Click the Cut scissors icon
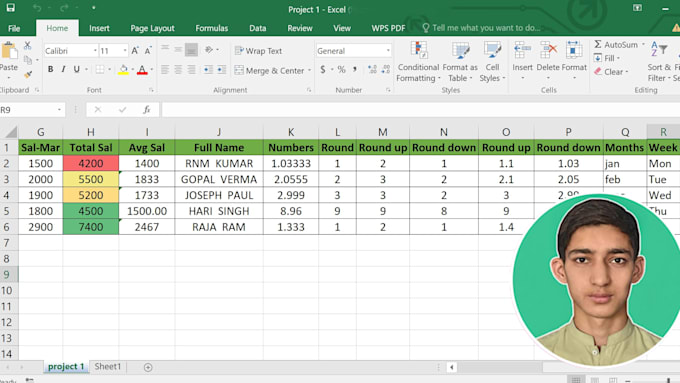 click(x=27, y=45)
